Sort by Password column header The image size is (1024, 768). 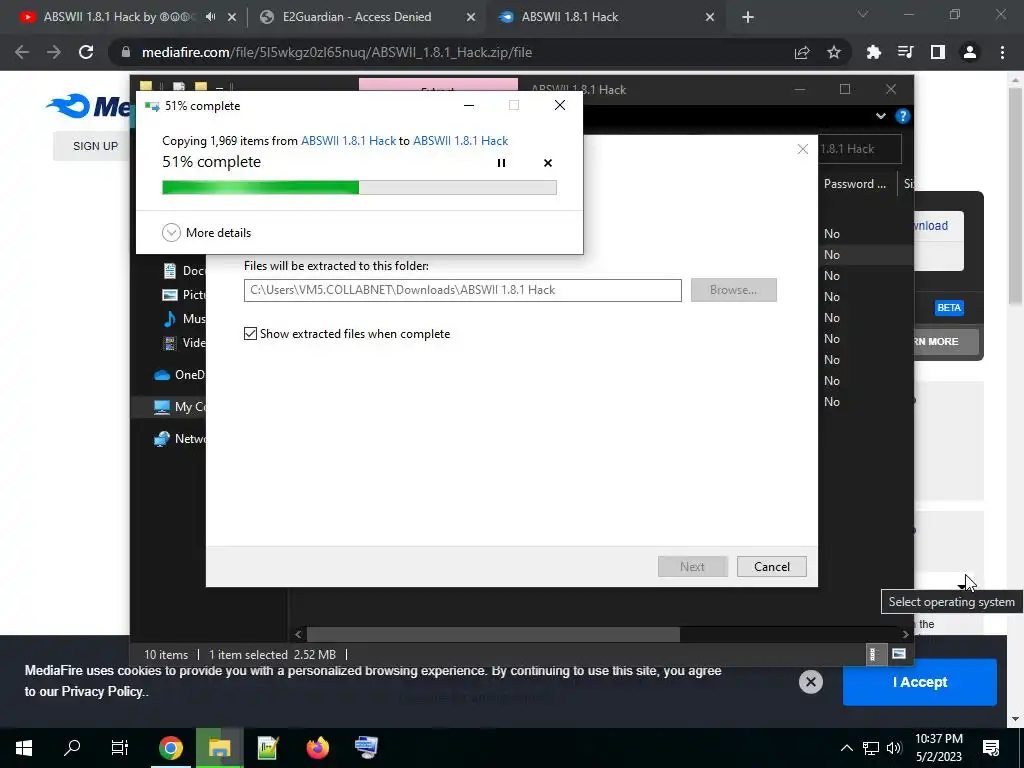[x=855, y=184]
